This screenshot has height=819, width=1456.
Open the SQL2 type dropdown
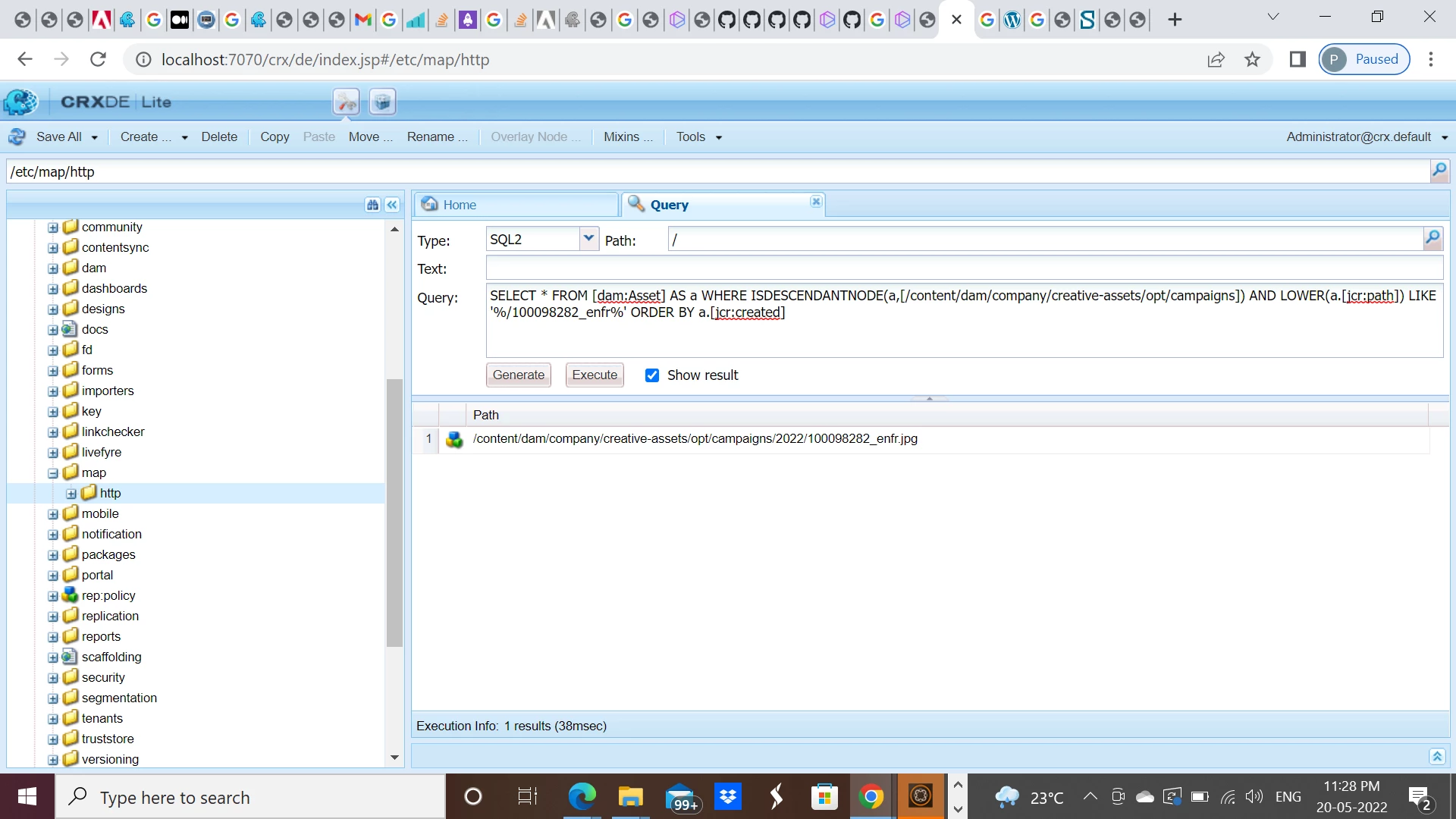pyautogui.click(x=588, y=239)
